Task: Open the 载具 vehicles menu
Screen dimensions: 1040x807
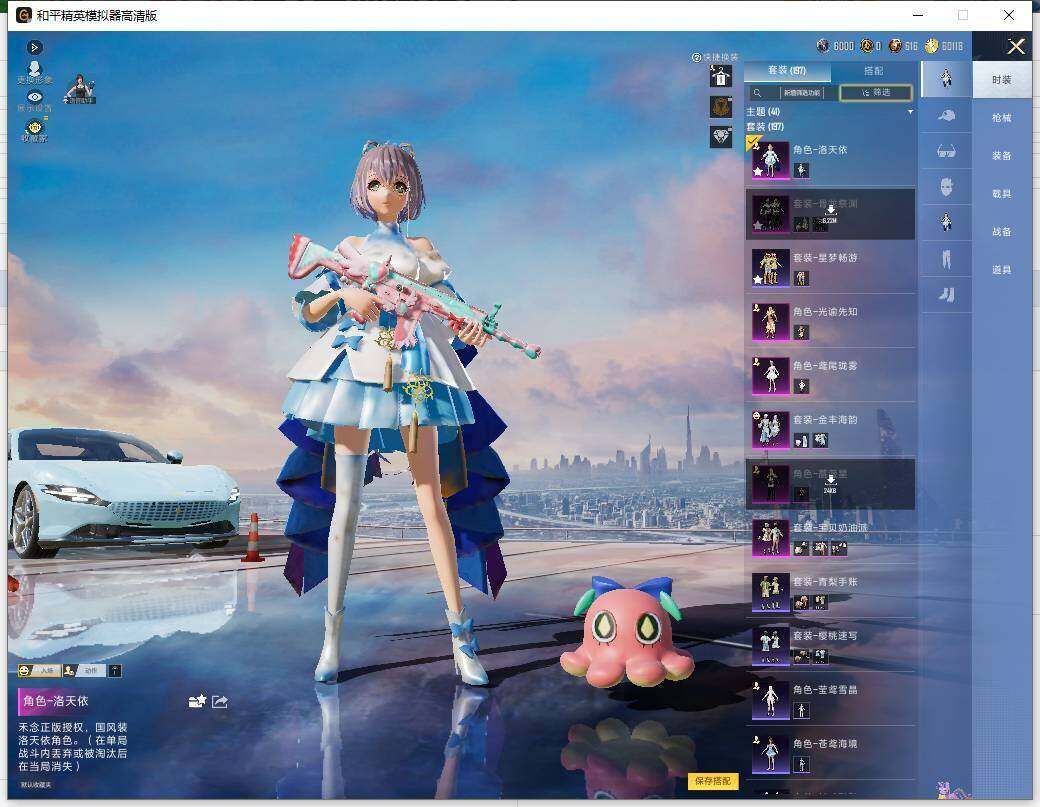Action: pyautogui.click(x=1002, y=194)
